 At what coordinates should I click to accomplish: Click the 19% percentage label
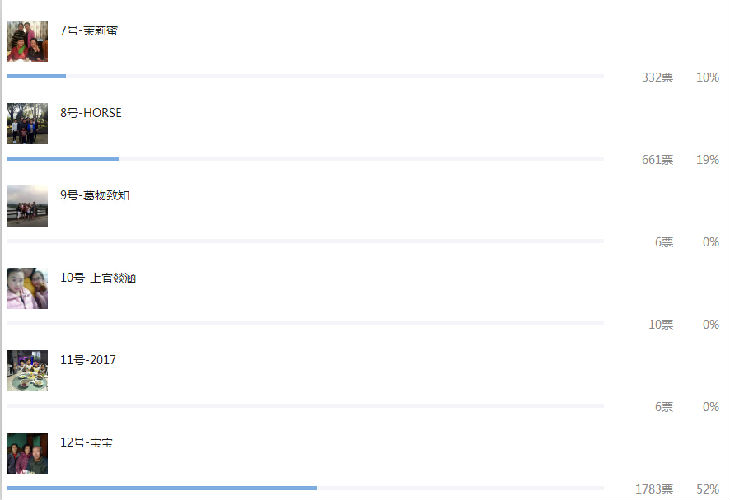tap(707, 160)
